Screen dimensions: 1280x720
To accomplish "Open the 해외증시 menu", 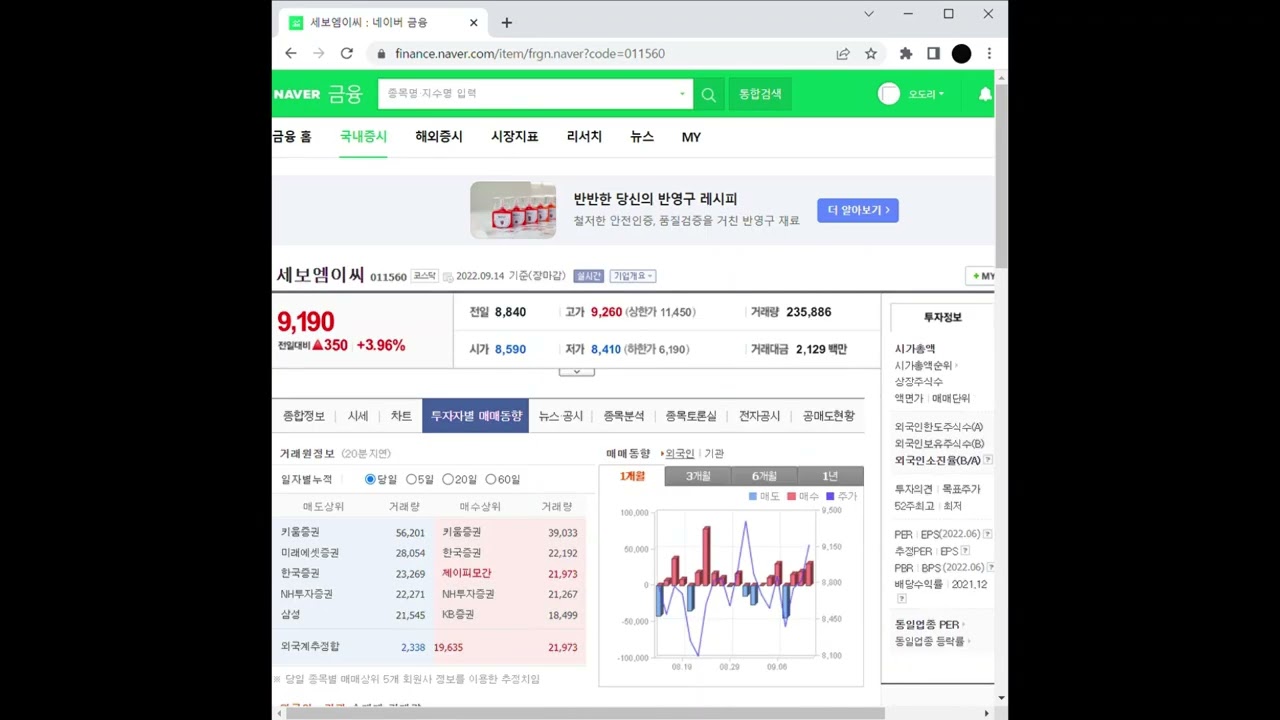I will click(x=439, y=137).
